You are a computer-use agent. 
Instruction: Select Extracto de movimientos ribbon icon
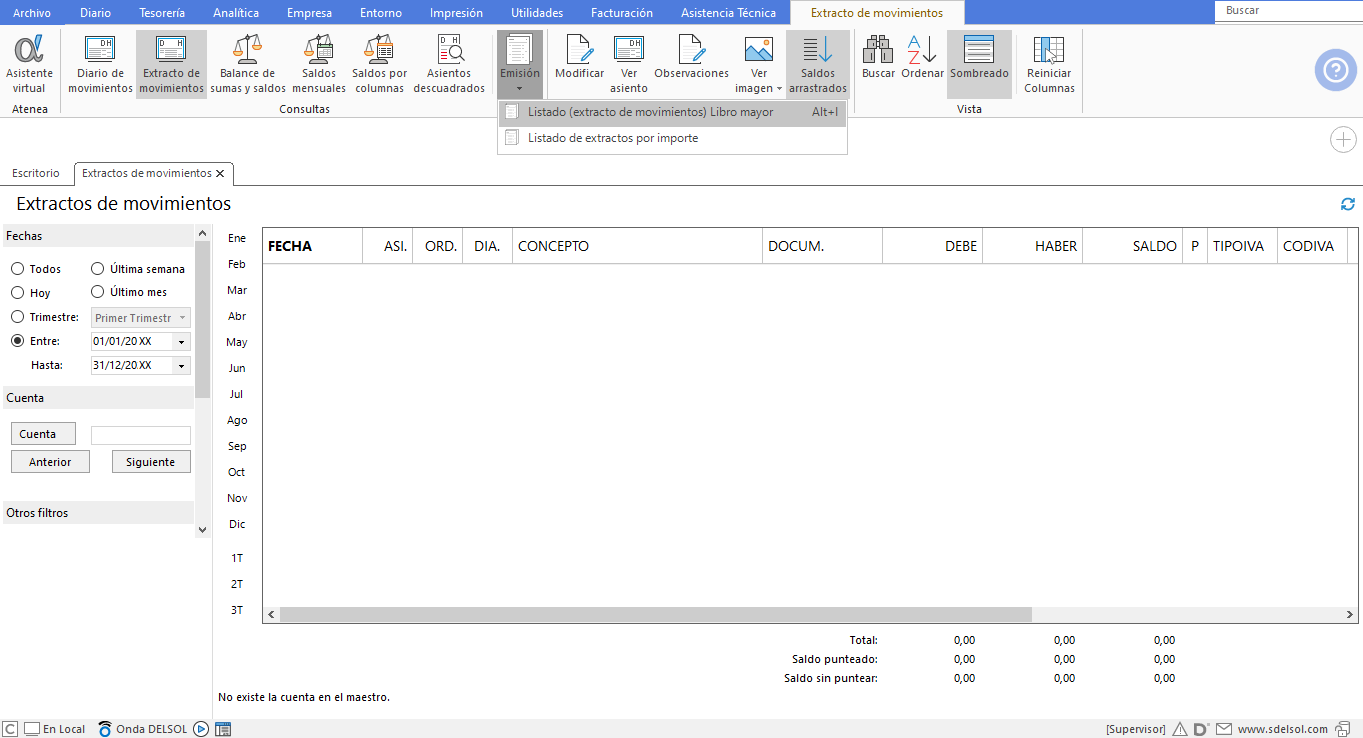click(x=171, y=65)
